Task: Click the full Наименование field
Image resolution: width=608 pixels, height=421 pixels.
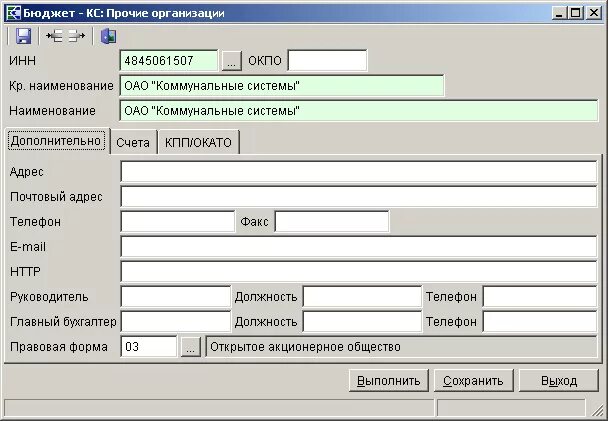Action: pos(359,111)
